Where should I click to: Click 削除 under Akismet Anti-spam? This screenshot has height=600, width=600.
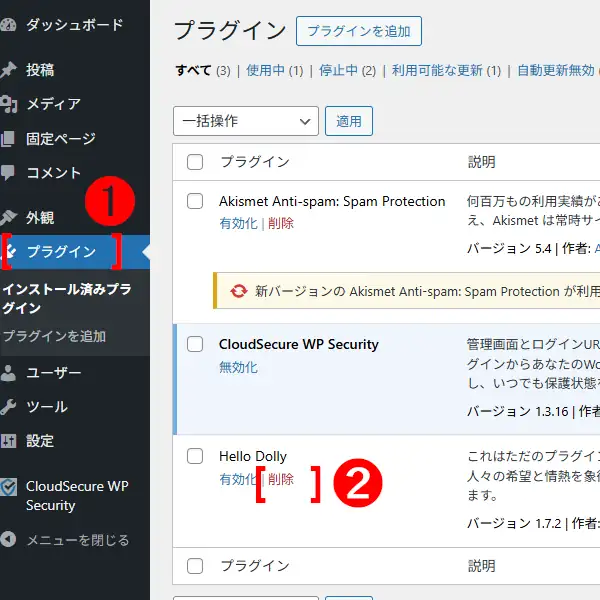(x=281, y=223)
